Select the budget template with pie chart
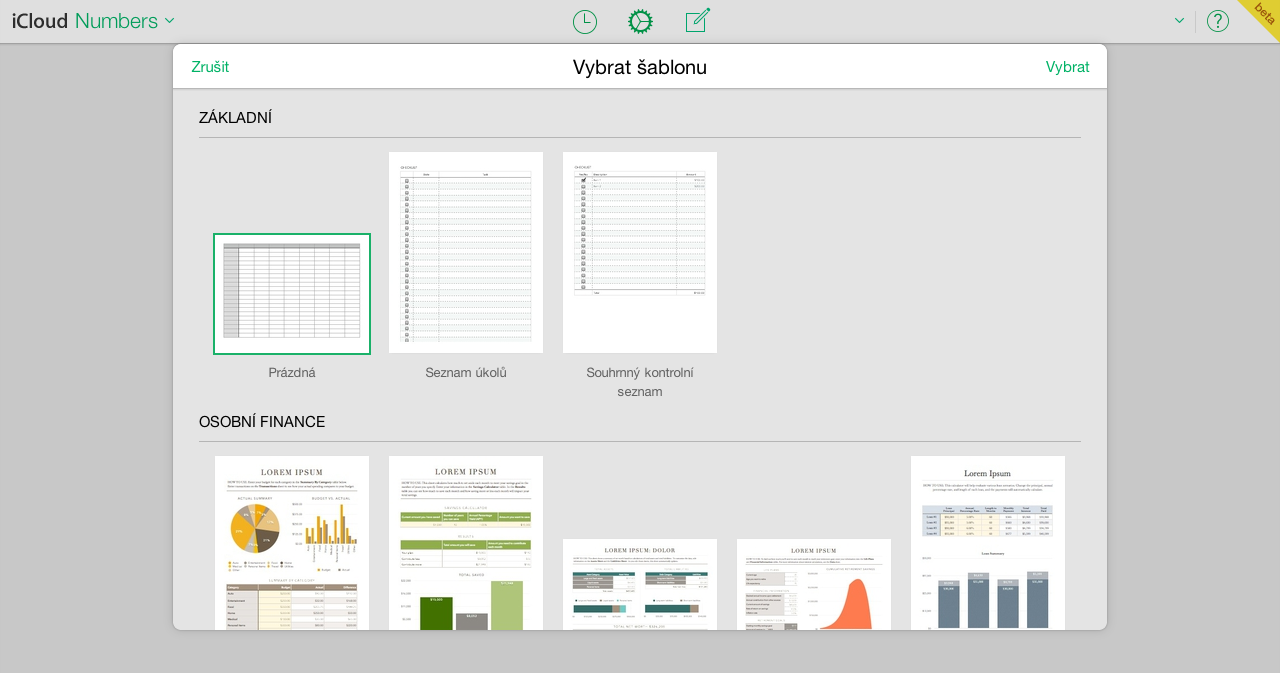The image size is (1280, 673). coord(292,543)
